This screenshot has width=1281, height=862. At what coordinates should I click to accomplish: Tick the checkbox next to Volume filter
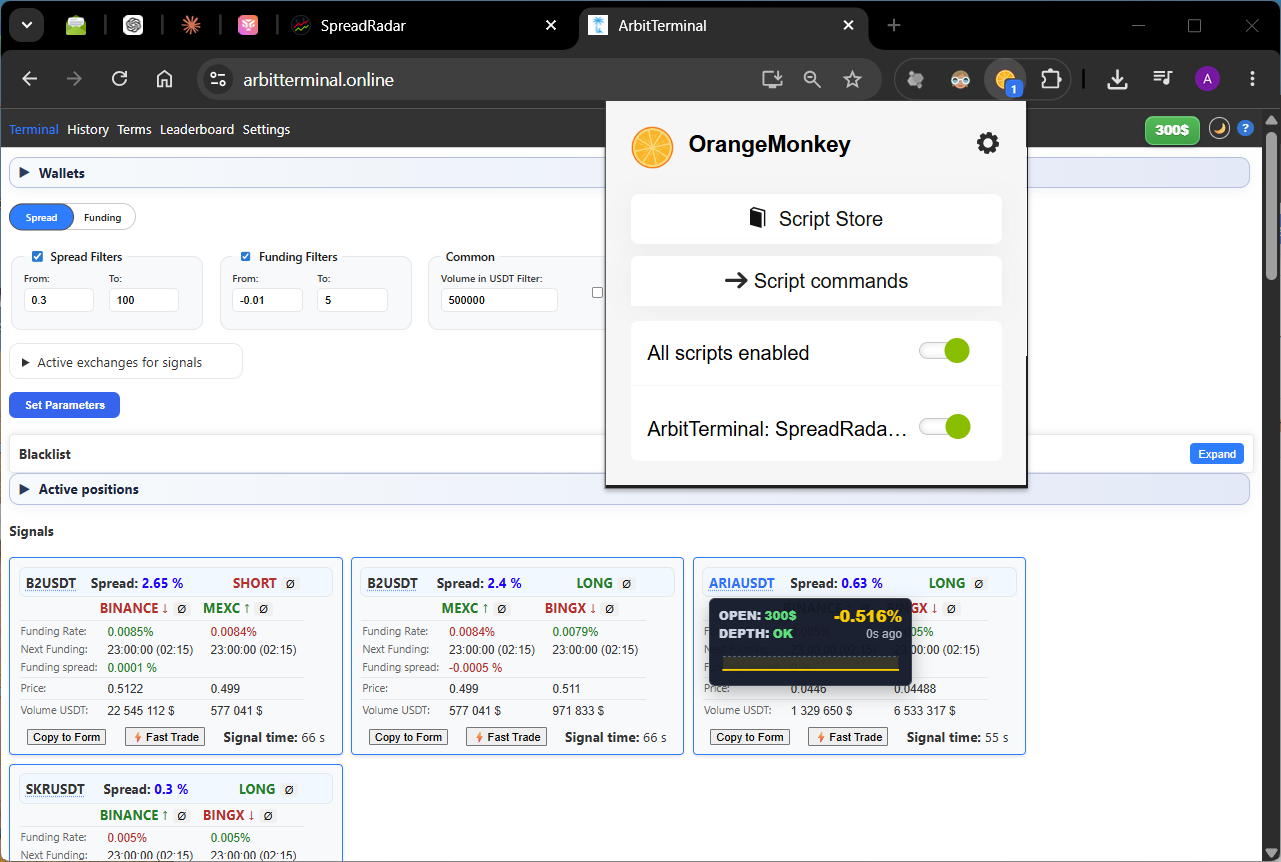pos(598,292)
